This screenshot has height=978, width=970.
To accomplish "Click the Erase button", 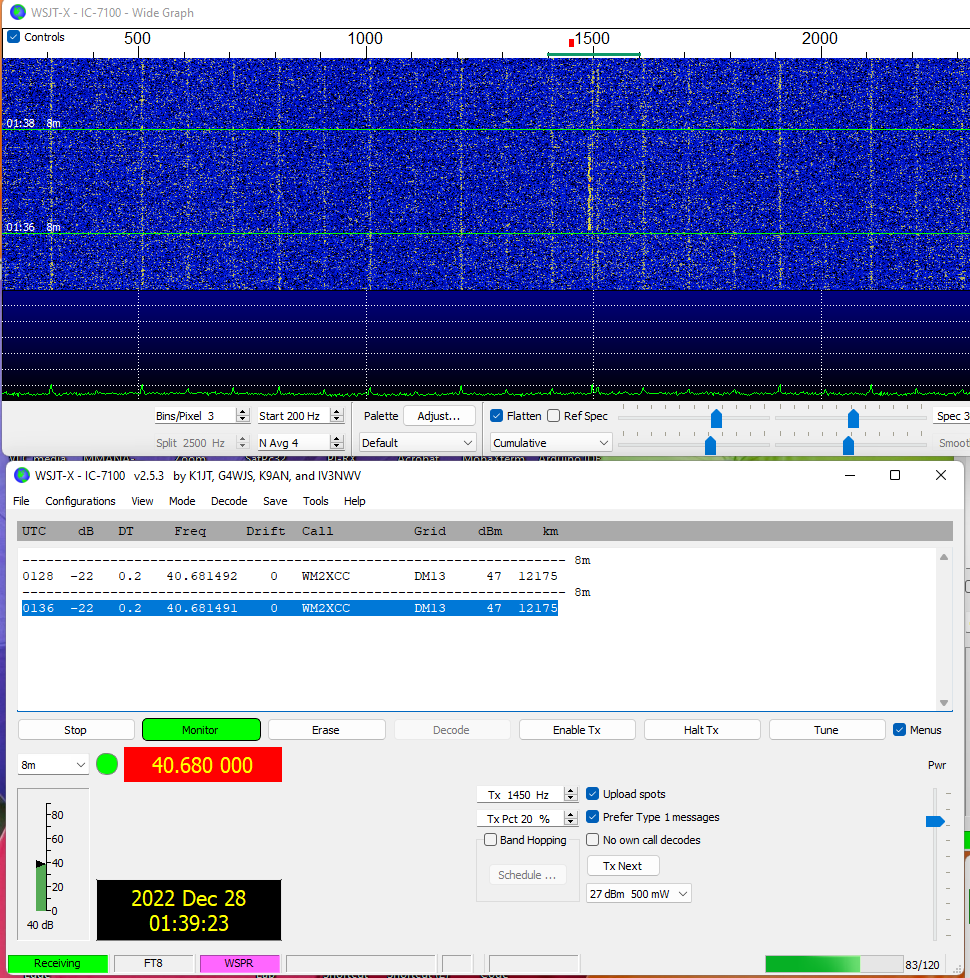I will pos(326,730).
